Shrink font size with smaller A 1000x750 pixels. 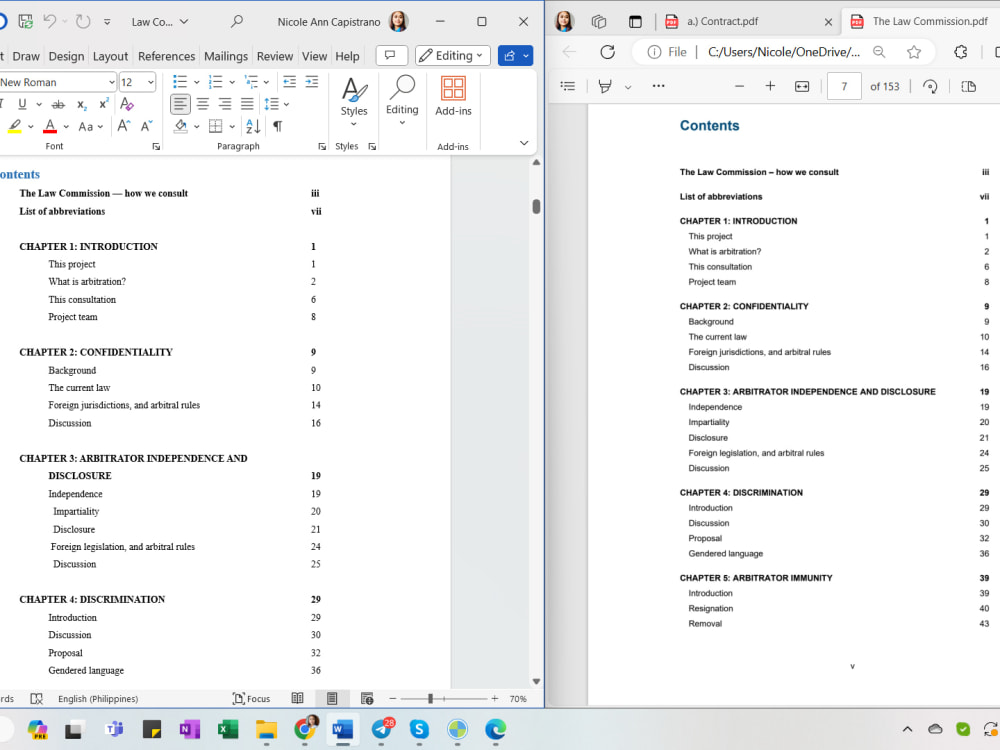click(x=146, y=126)
